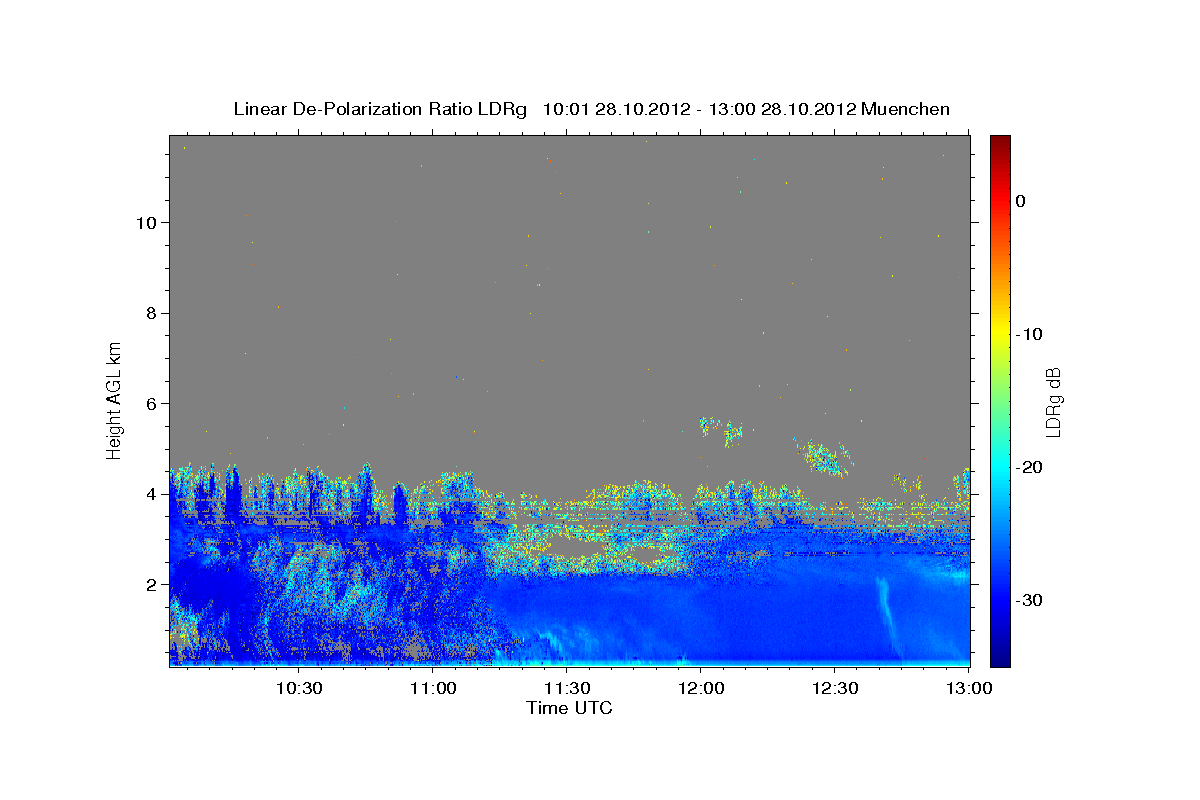Image resolution: width=1200 pixels, height=800 pixels.
Task: Click the height tick label 4
Action: (150, 494)
